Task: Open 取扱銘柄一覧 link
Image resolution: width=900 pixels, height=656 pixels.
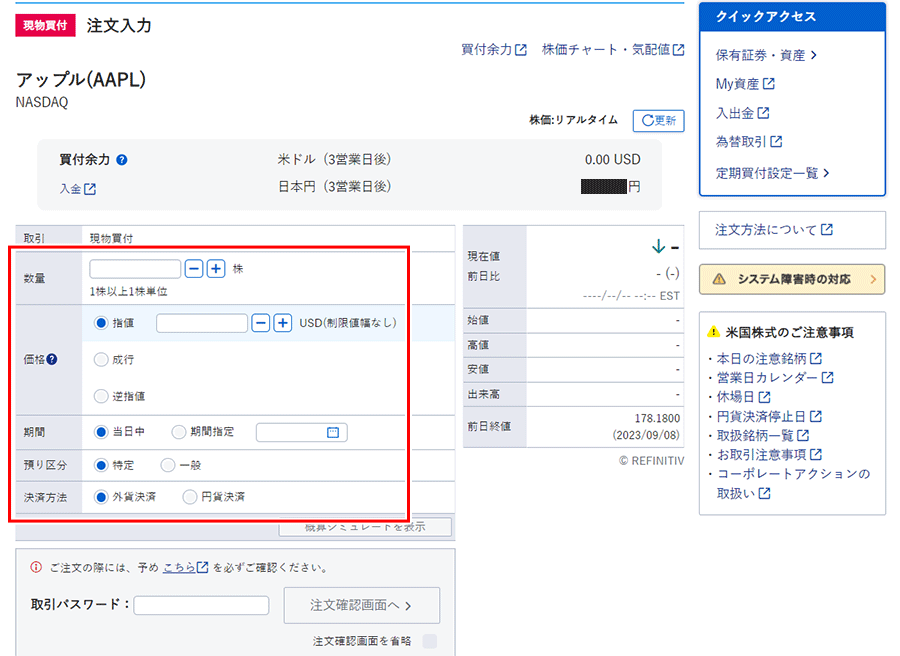Action: [763, 435]
